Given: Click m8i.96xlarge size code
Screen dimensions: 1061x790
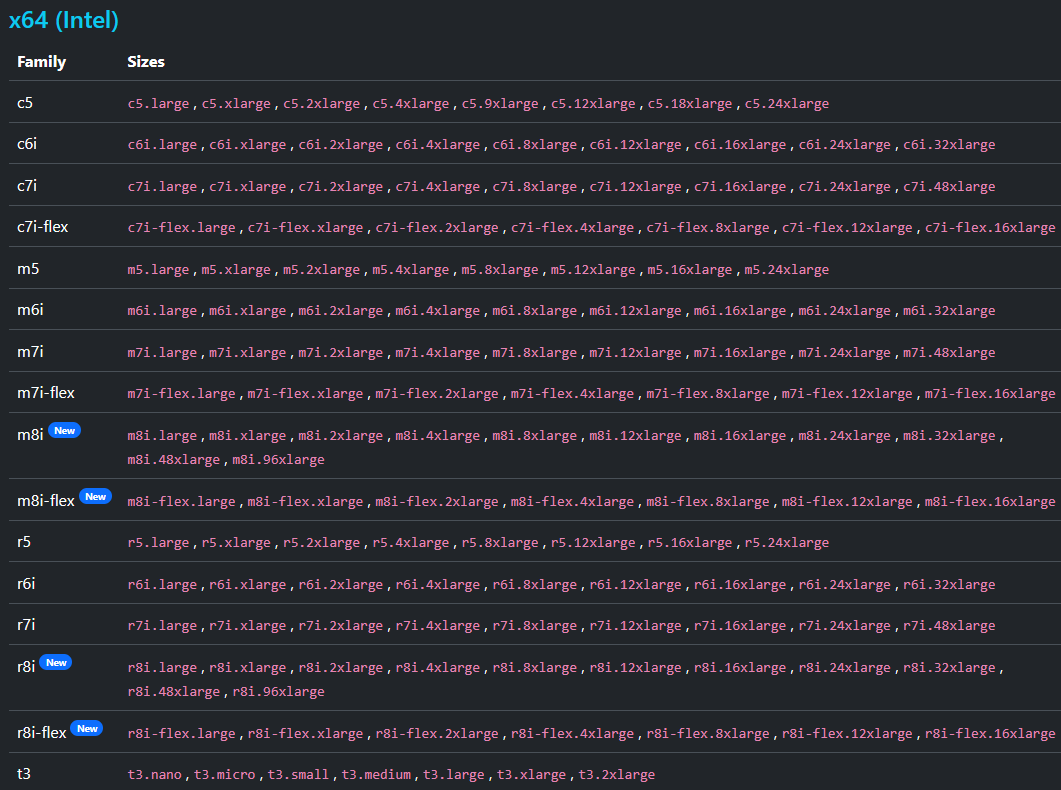Looking at the screenshot, I should point(278,460).
